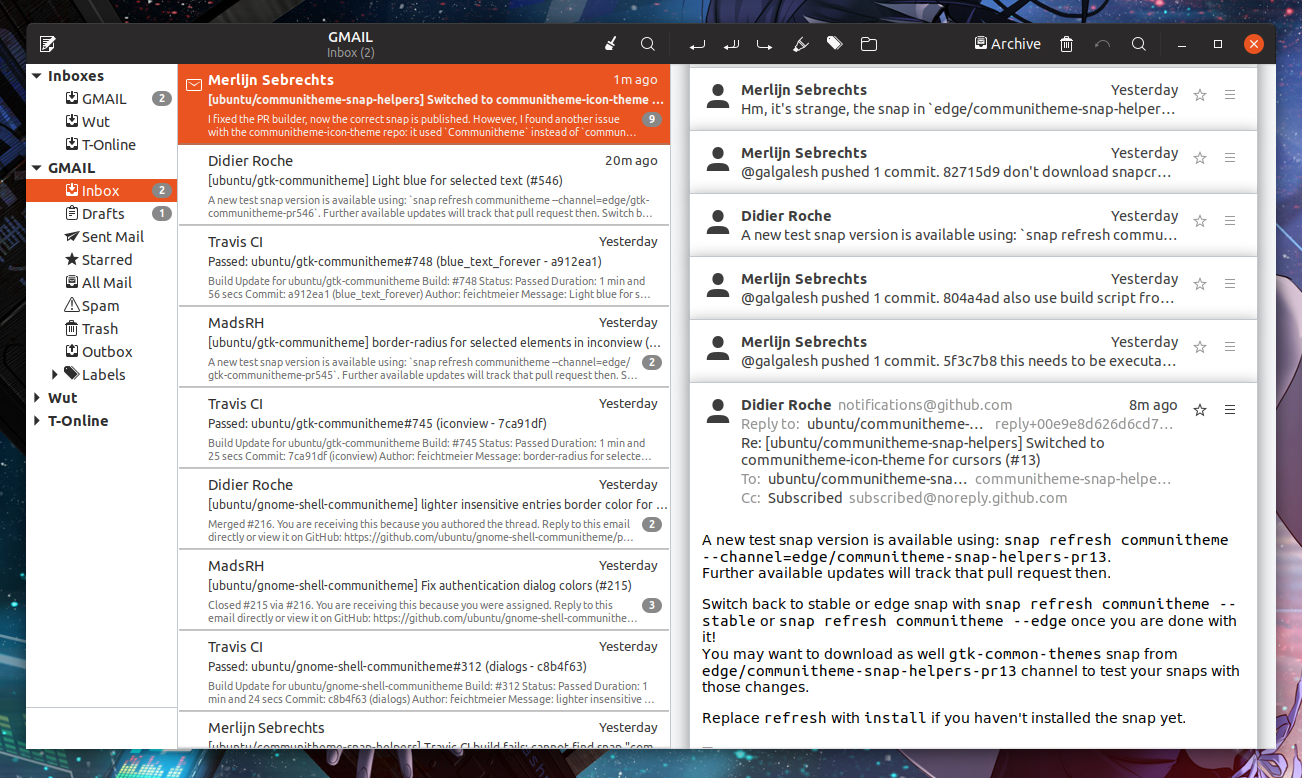Open search in the conversation list header
Image resolution: width=1302 pixels, height=778 pixels.
pyautogui.click(x=648, y=44)
